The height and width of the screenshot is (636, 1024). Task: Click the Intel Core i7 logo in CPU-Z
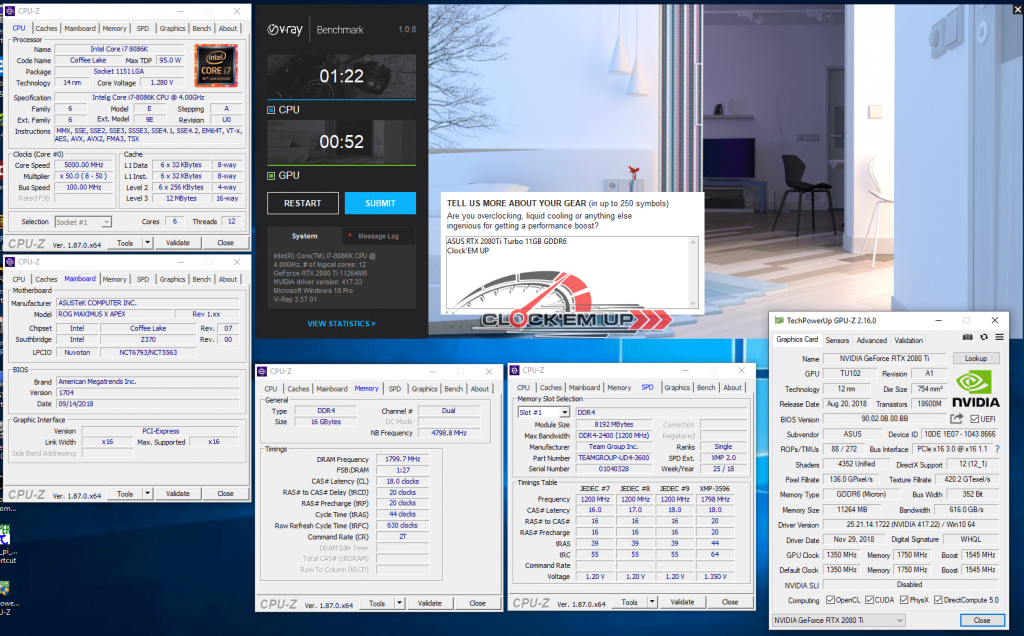(x=216, y=65)
